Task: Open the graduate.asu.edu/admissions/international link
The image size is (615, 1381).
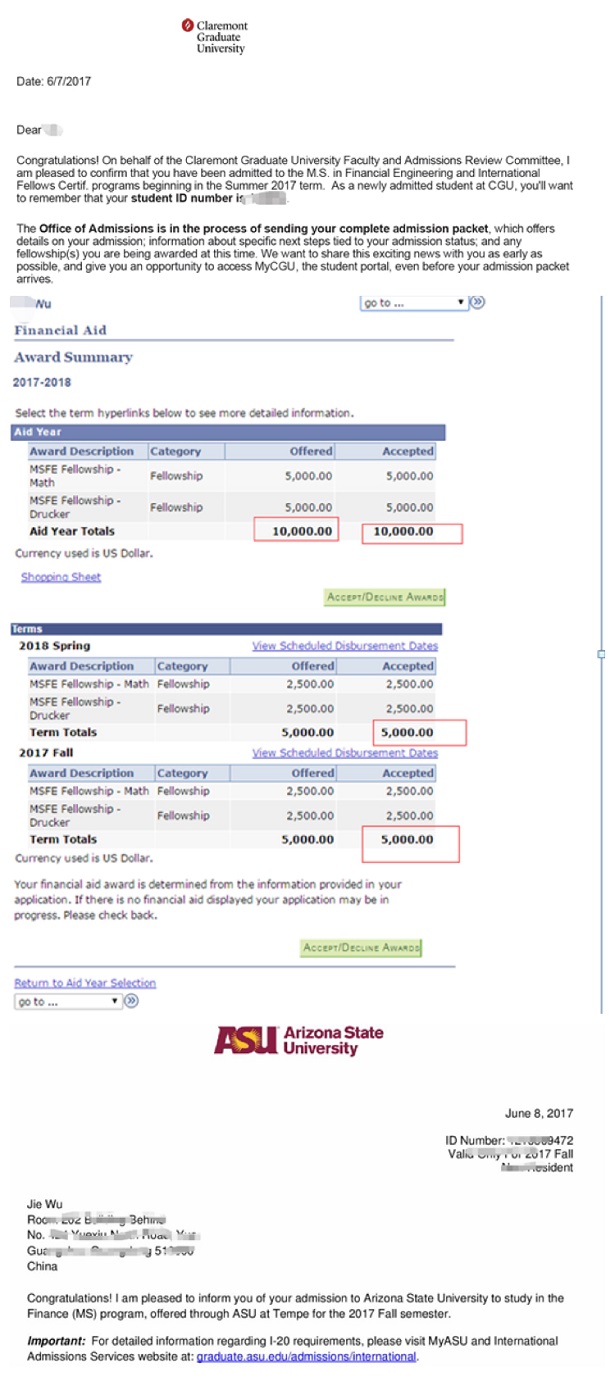Action: coord(306,1356)
